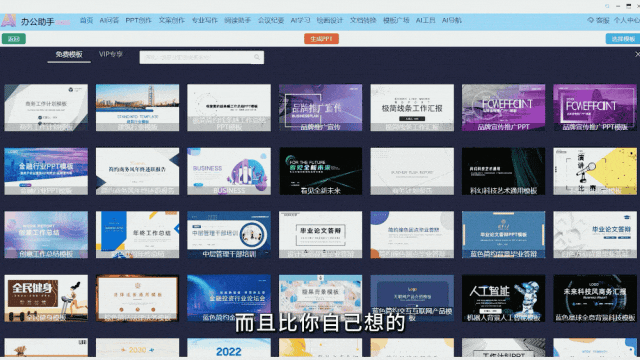This screenshot has height=360, width=640.
Task: Open AI导航 menu
Action: tap(452, 20)
